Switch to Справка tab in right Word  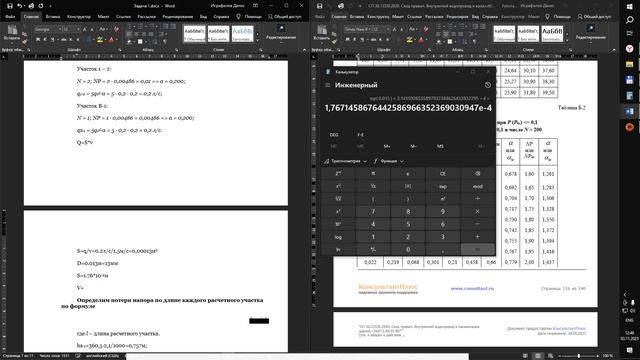490,17
